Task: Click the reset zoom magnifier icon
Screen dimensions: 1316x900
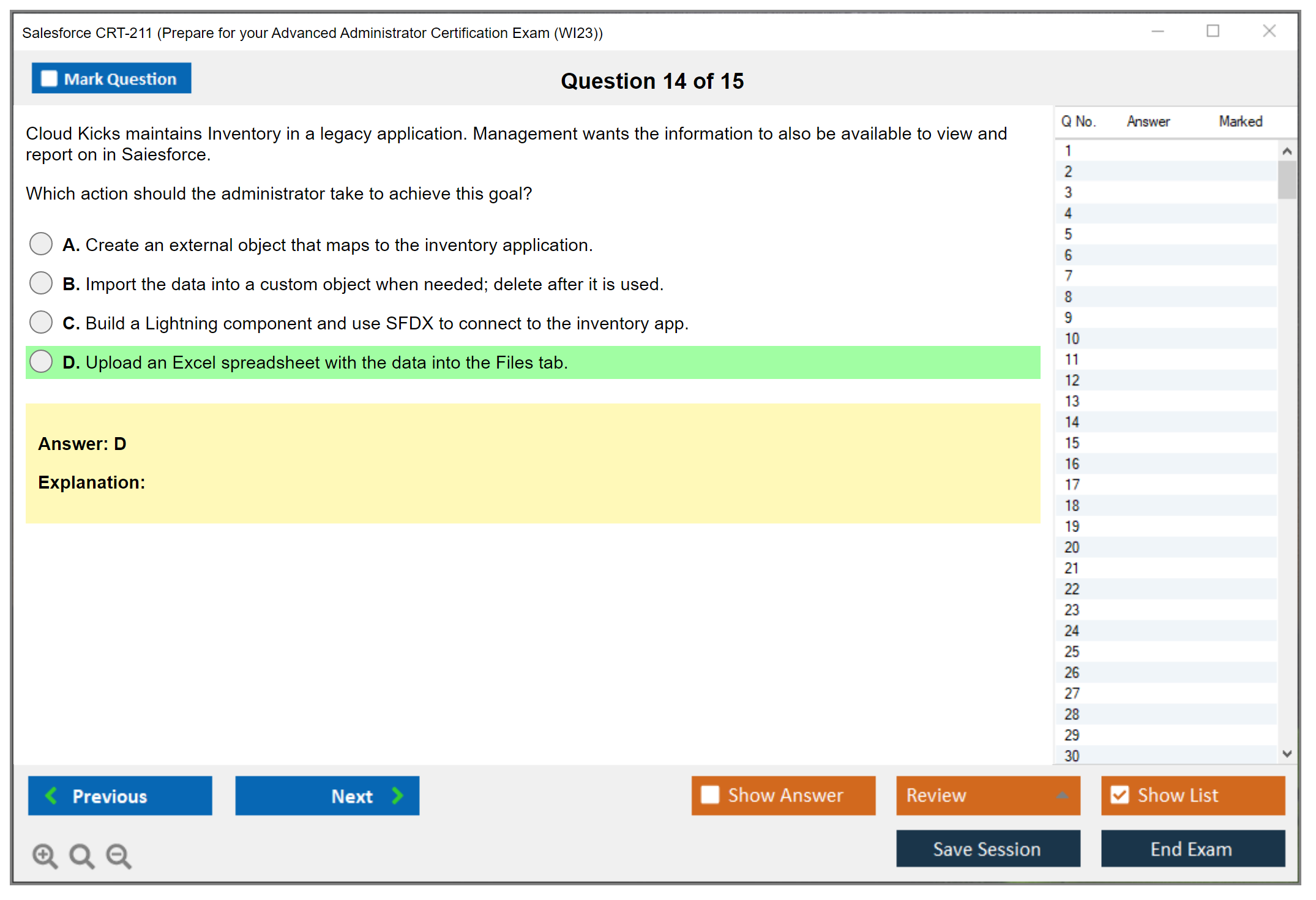Action: point(81,855)
